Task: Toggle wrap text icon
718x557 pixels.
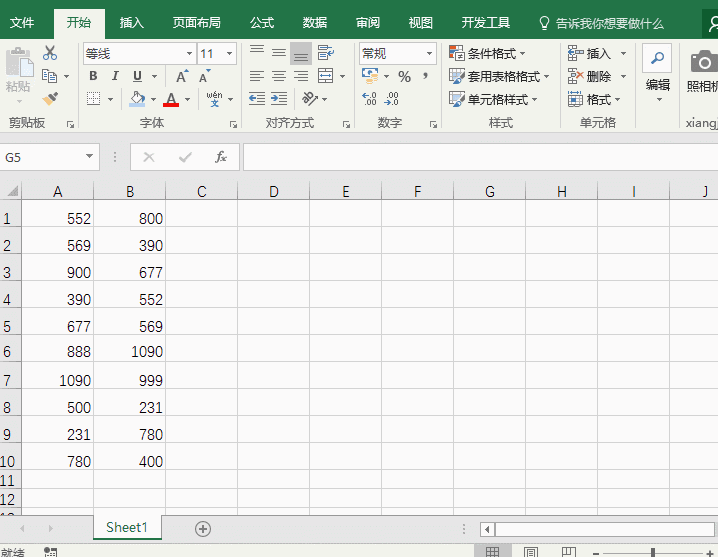Action: [x=326, y=53]
